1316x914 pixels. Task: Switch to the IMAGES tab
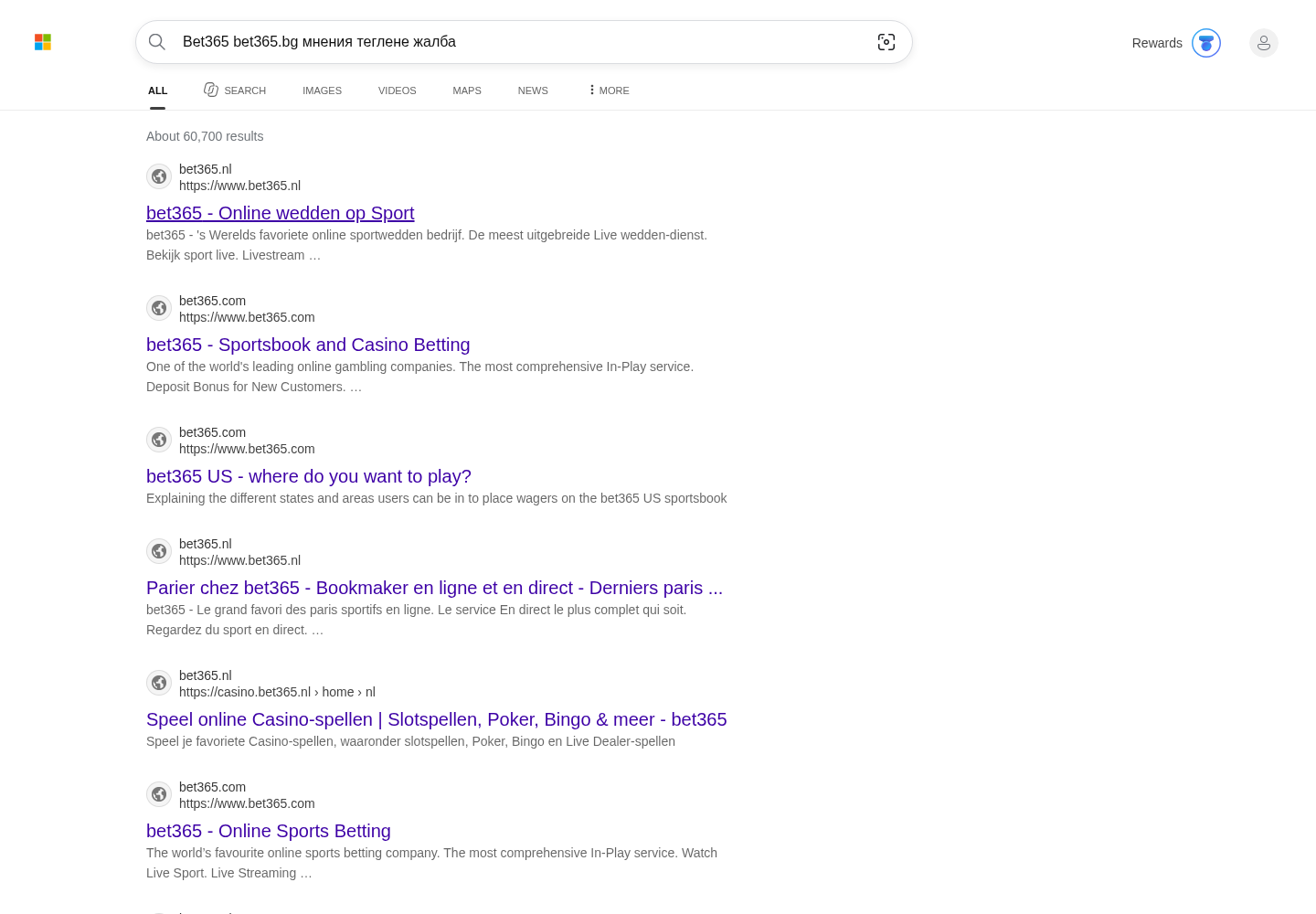(322, 90)
